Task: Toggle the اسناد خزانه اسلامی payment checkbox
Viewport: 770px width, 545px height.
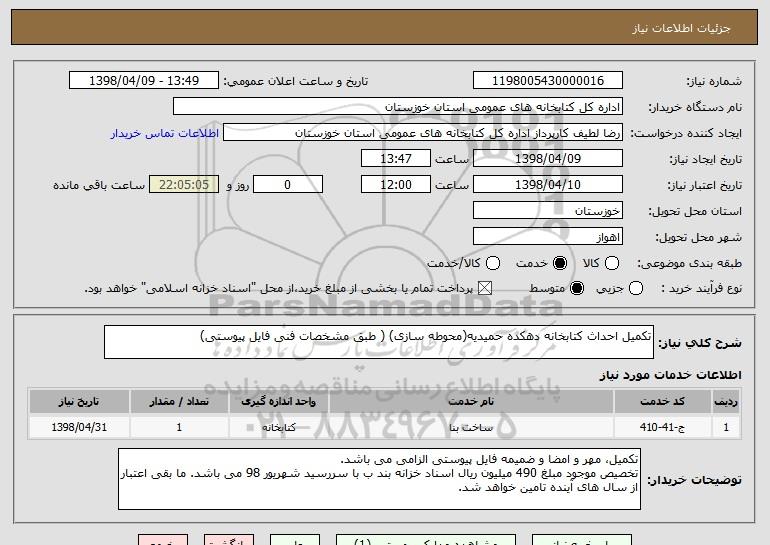Action: tap(485, 288)
